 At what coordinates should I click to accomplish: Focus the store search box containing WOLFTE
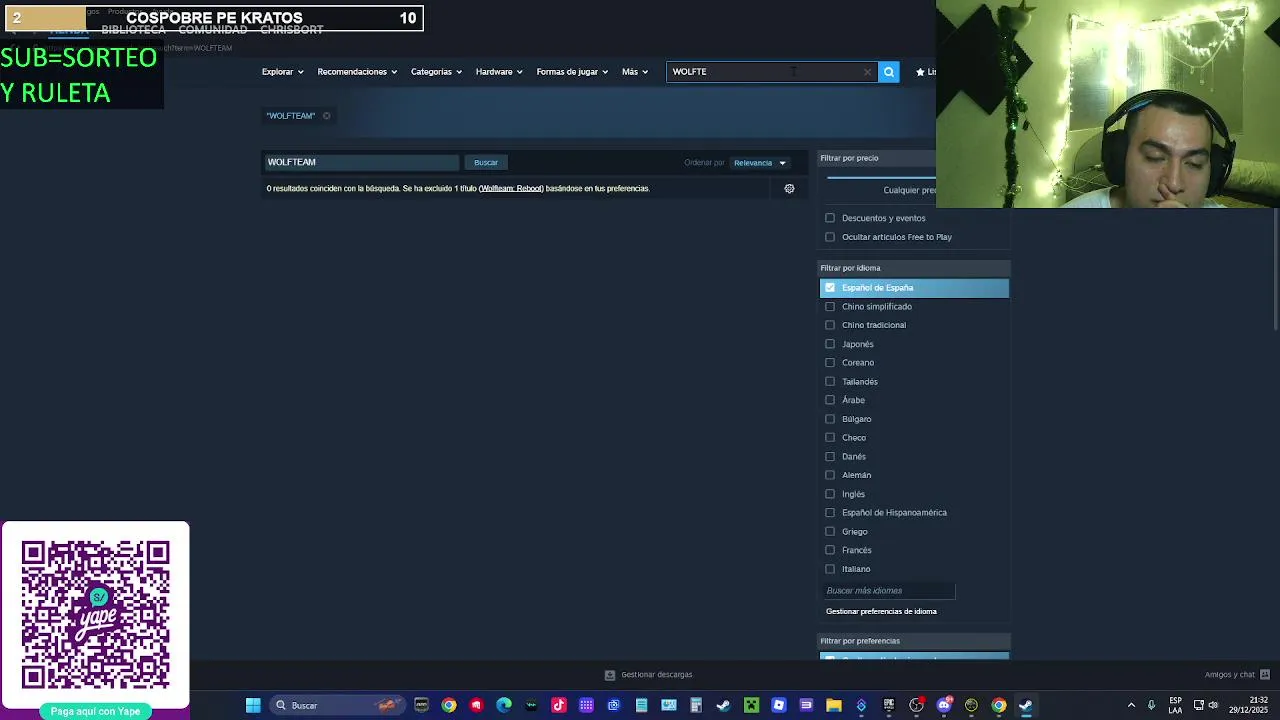770,72
